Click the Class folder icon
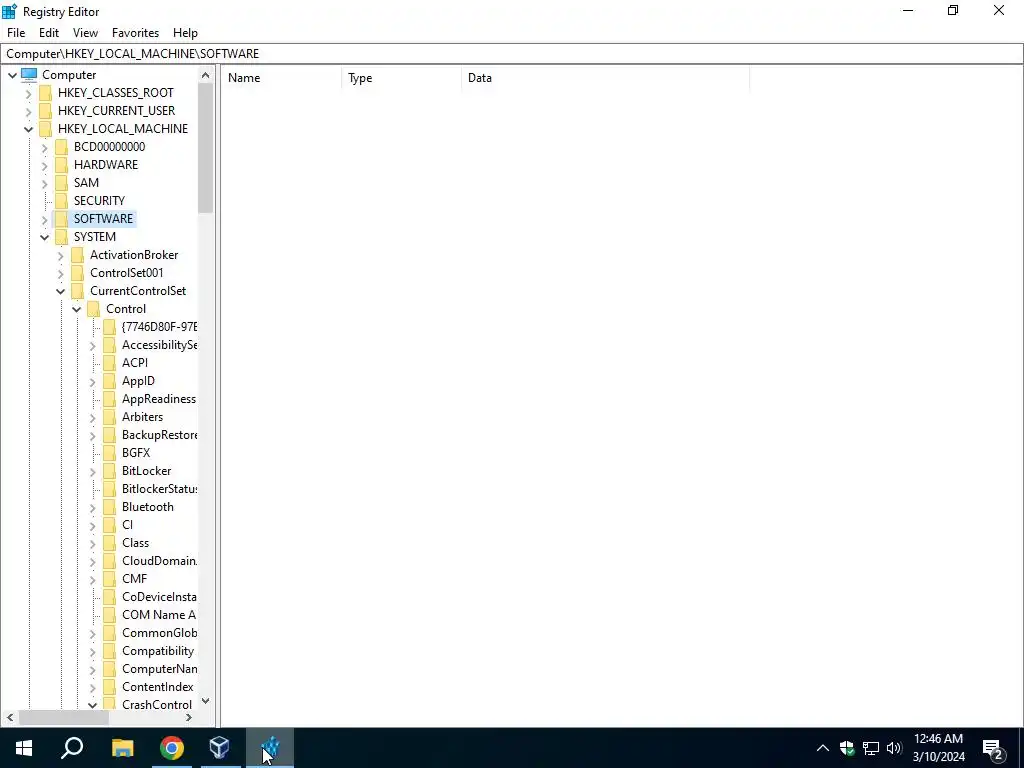Image resolution: width=1024 pixels, height=768 pixels. (x=109, y=543)
